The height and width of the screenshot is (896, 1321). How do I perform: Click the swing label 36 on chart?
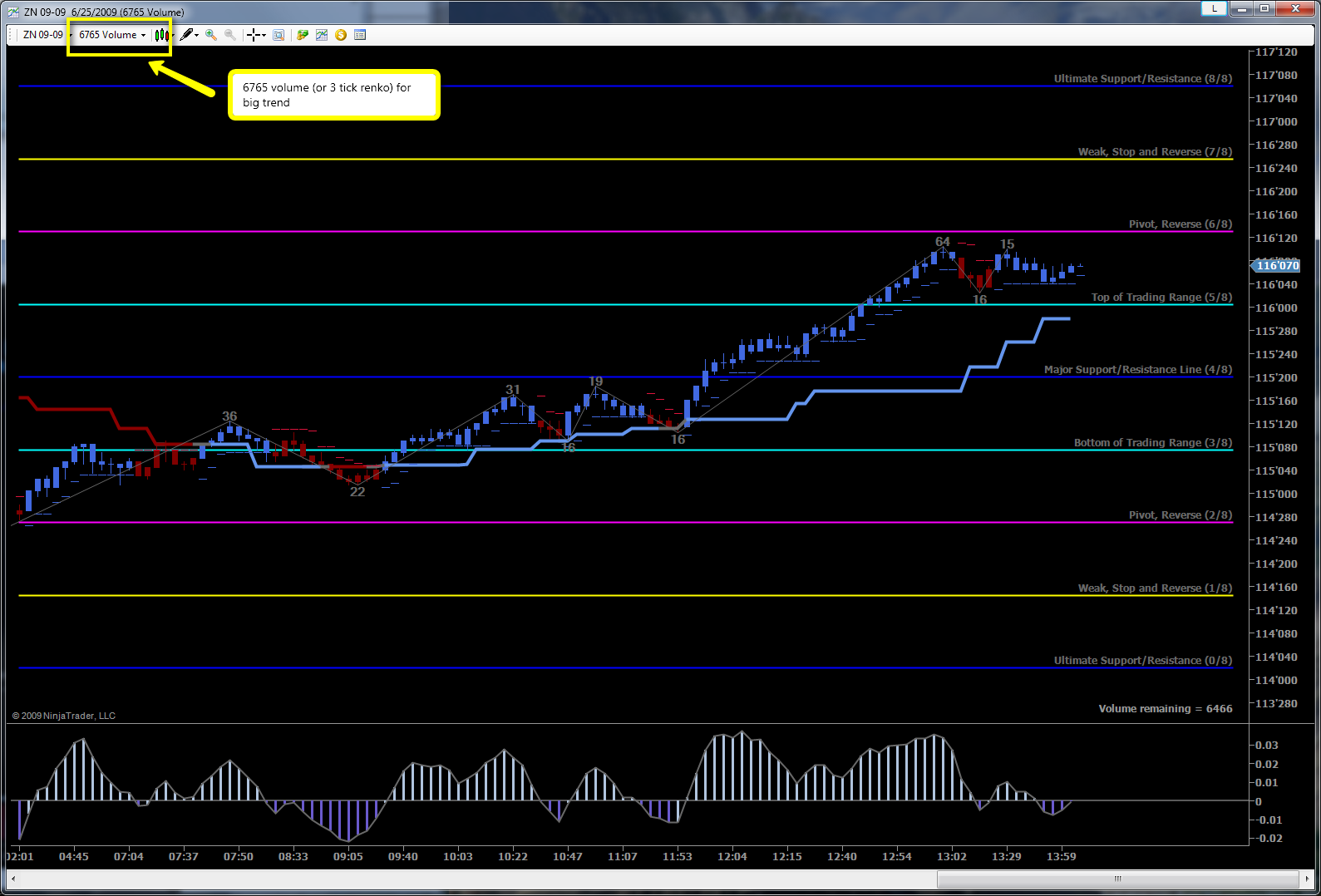[229, 416]
